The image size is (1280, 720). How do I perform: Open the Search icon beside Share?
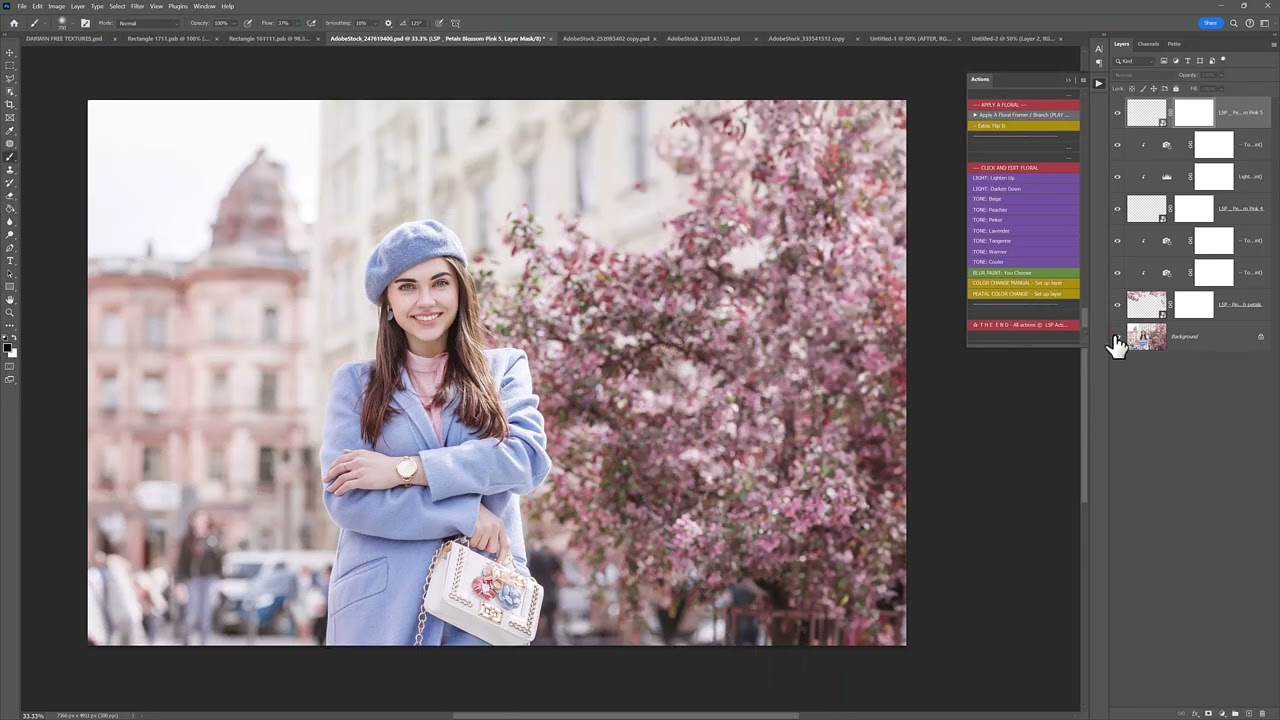1234,23
